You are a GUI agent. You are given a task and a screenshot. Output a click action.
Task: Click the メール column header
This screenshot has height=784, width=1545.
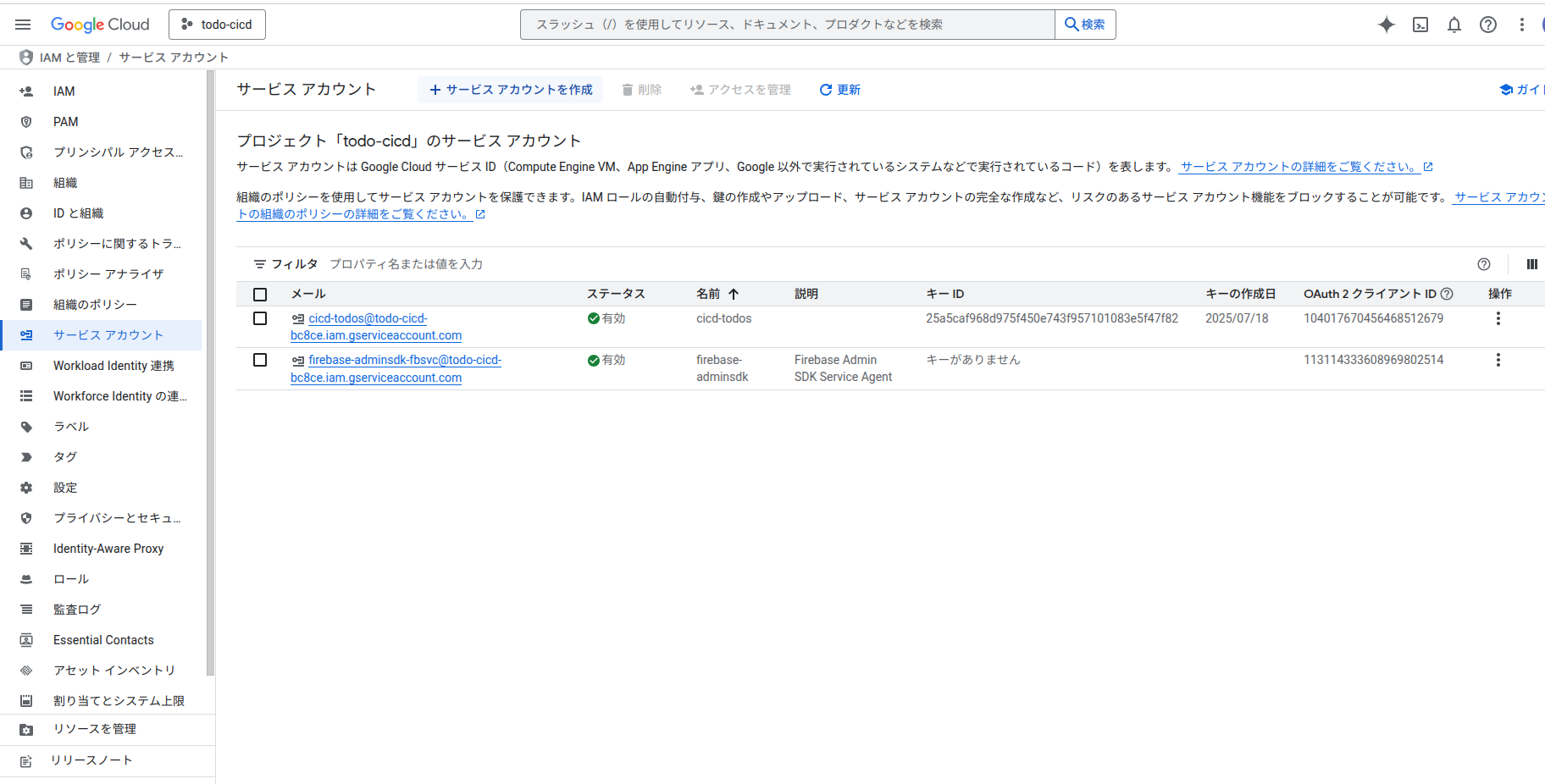(x=308, y=294)
